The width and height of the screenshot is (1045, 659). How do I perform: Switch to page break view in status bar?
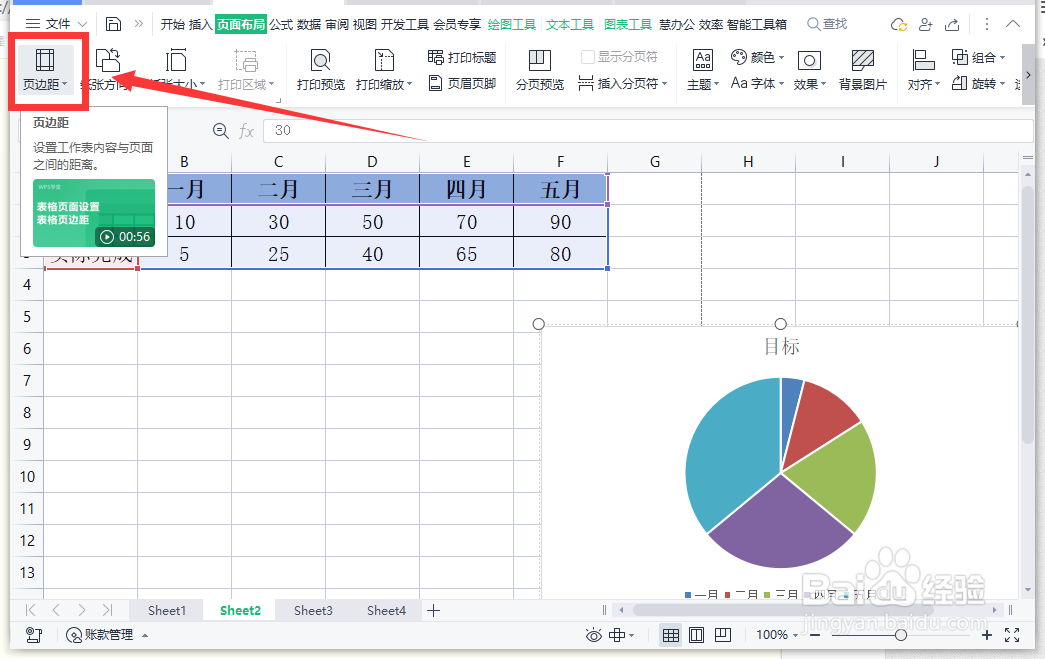point(722,635)
